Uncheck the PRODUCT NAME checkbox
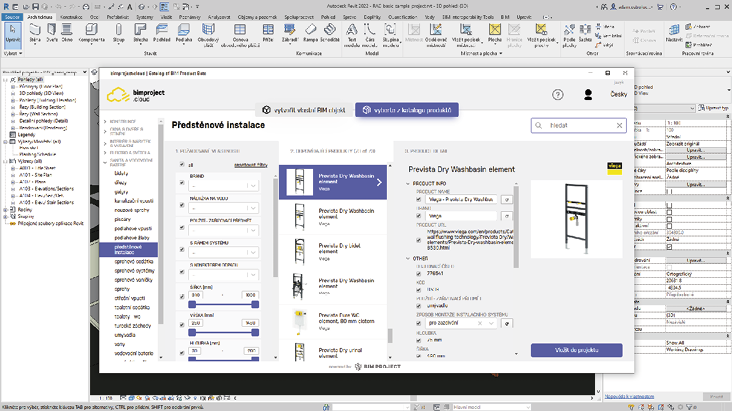 (x=418, y=200)
